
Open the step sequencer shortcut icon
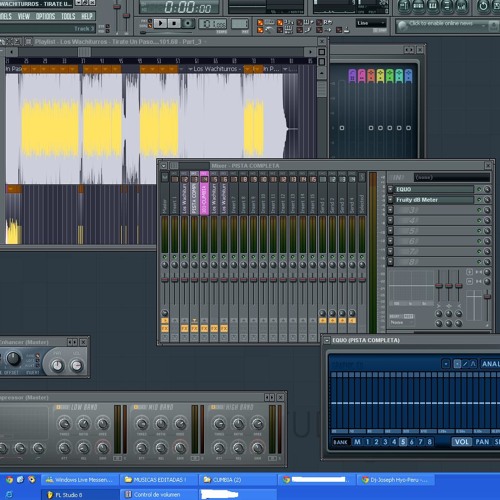[419, 6]
